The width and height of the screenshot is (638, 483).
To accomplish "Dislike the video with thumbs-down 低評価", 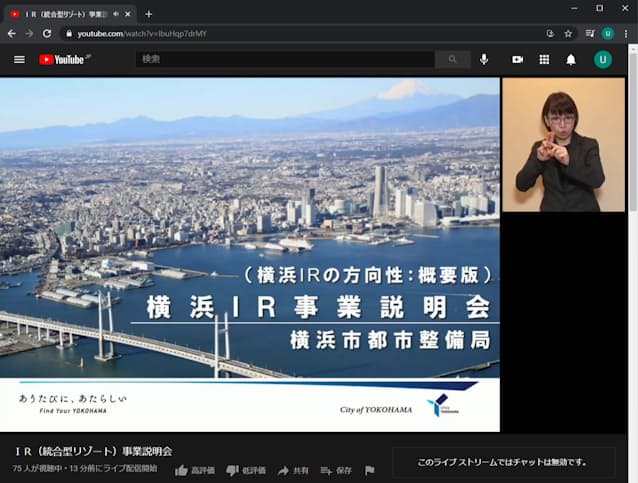I will 246,470.
